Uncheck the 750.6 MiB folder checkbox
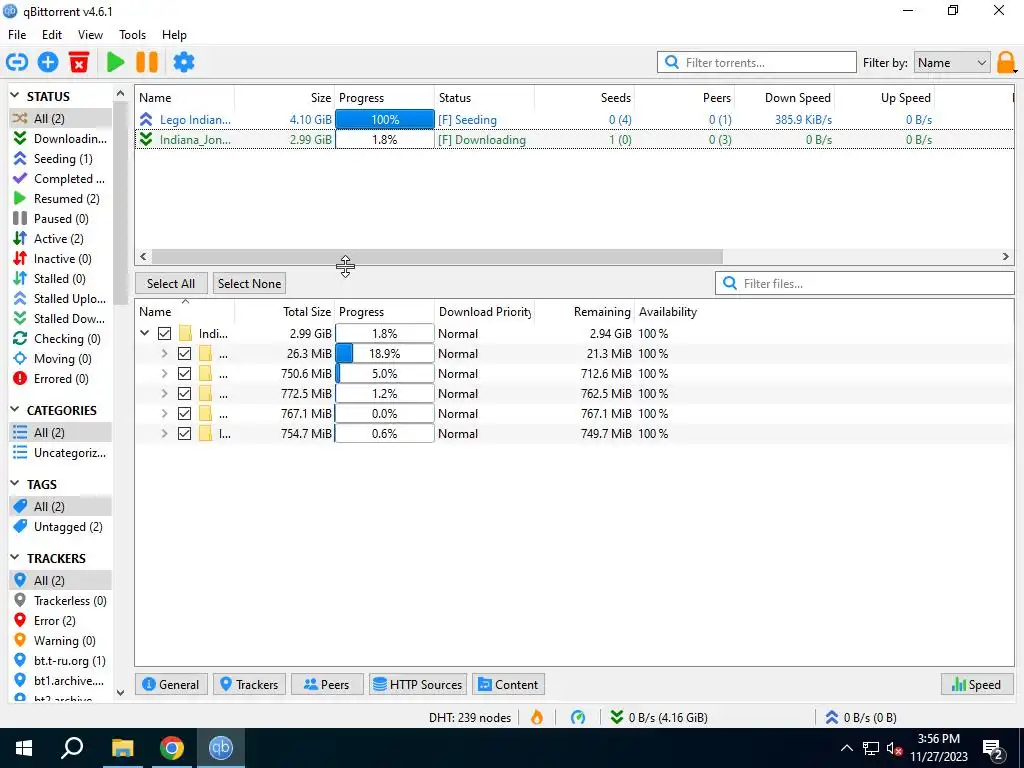This screenshot has width=1024, height=768. point(185,374)
